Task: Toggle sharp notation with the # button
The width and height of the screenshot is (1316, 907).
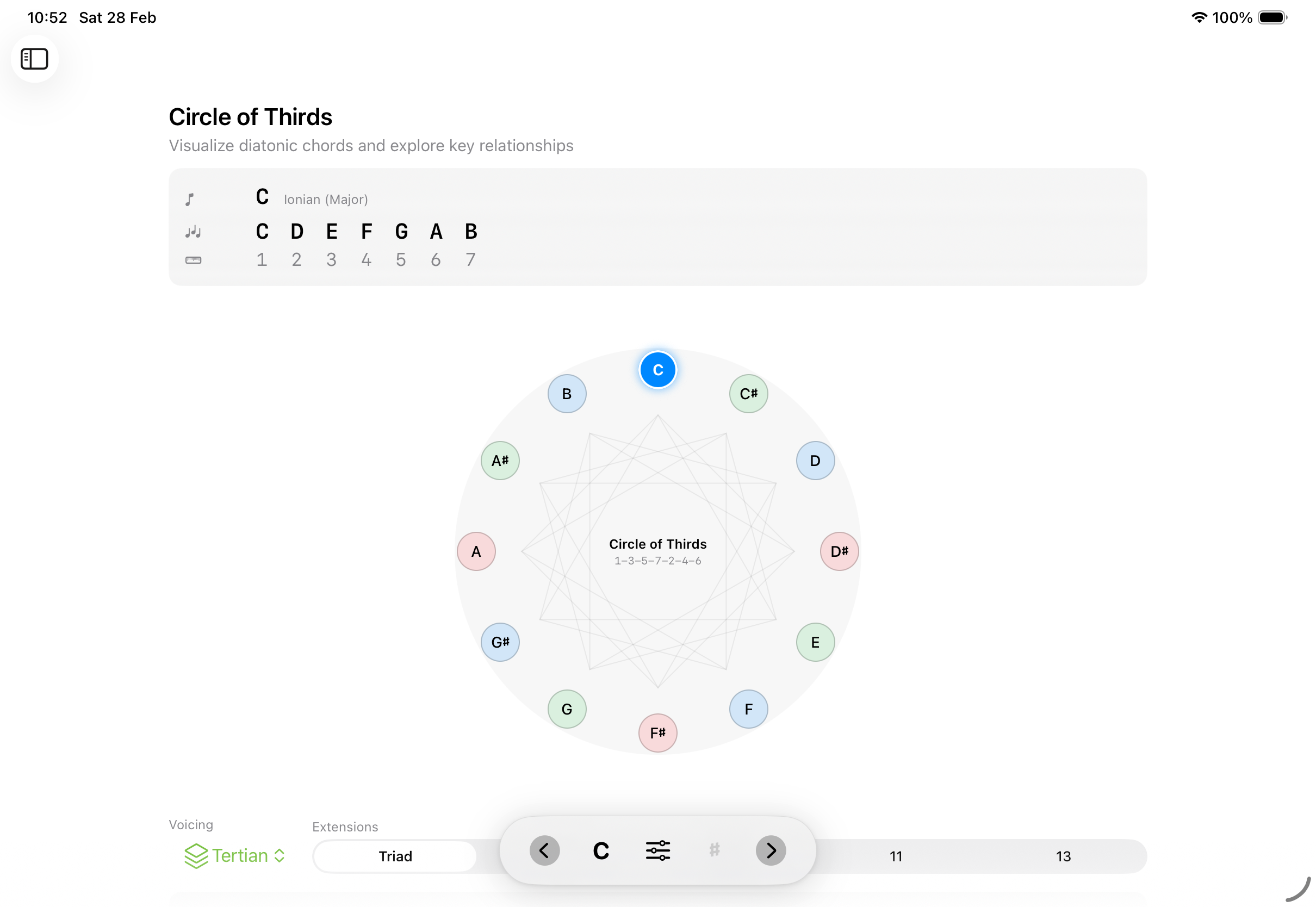Action: coord(714,851)
